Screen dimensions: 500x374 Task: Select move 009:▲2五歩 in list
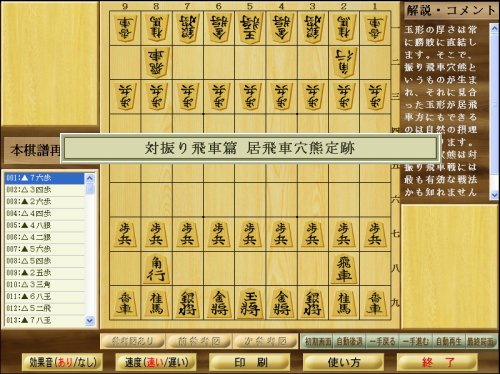(45, 273)
